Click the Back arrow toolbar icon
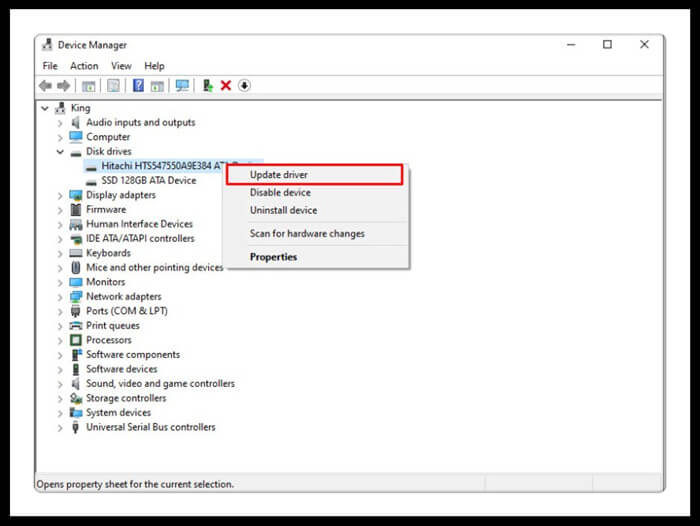 pyautogui.click(x=46, y=85)
